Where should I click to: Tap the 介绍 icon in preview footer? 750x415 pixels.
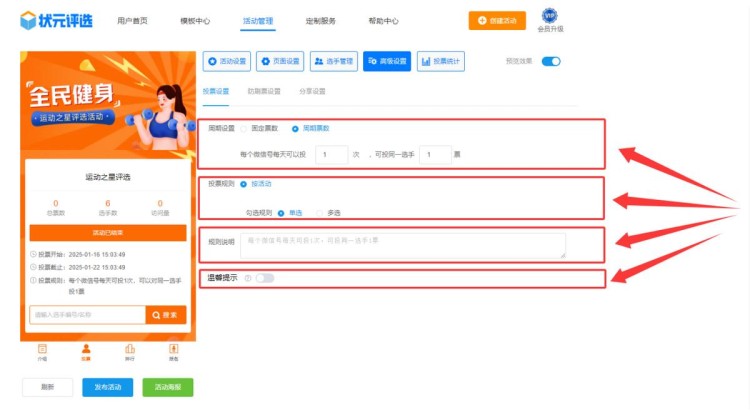(x=42, y=350)
